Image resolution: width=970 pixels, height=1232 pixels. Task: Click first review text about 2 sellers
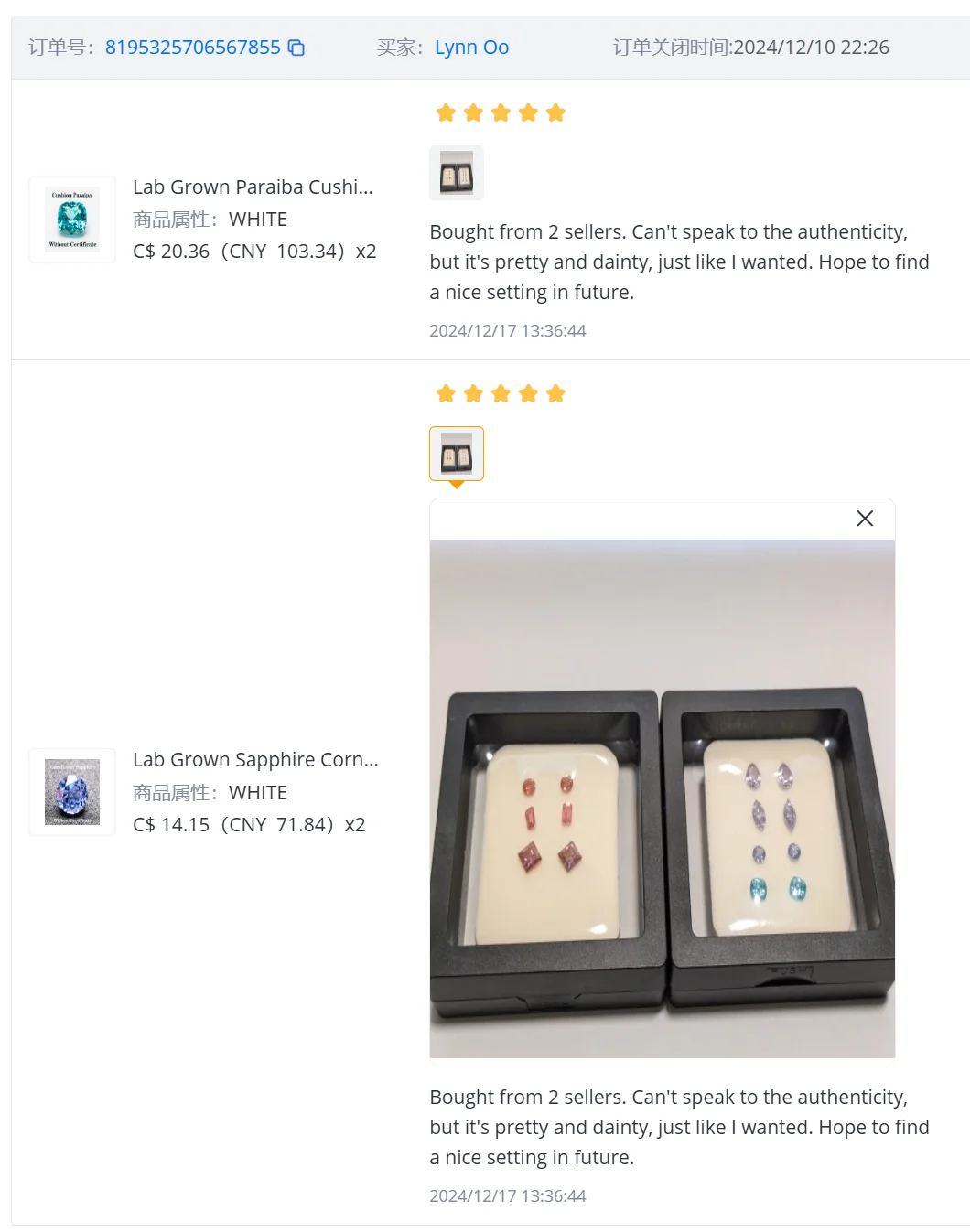679,262
